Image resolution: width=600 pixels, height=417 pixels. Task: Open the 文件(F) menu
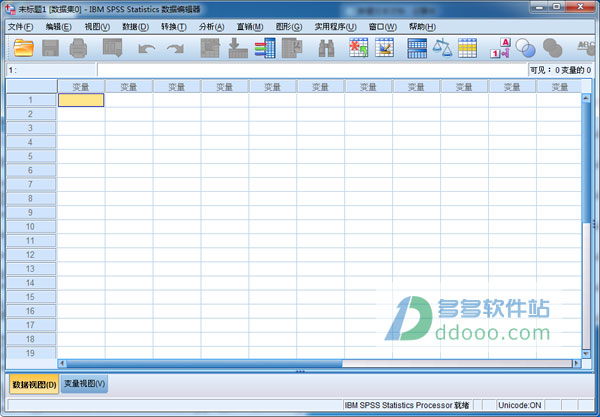coord(21,27)
